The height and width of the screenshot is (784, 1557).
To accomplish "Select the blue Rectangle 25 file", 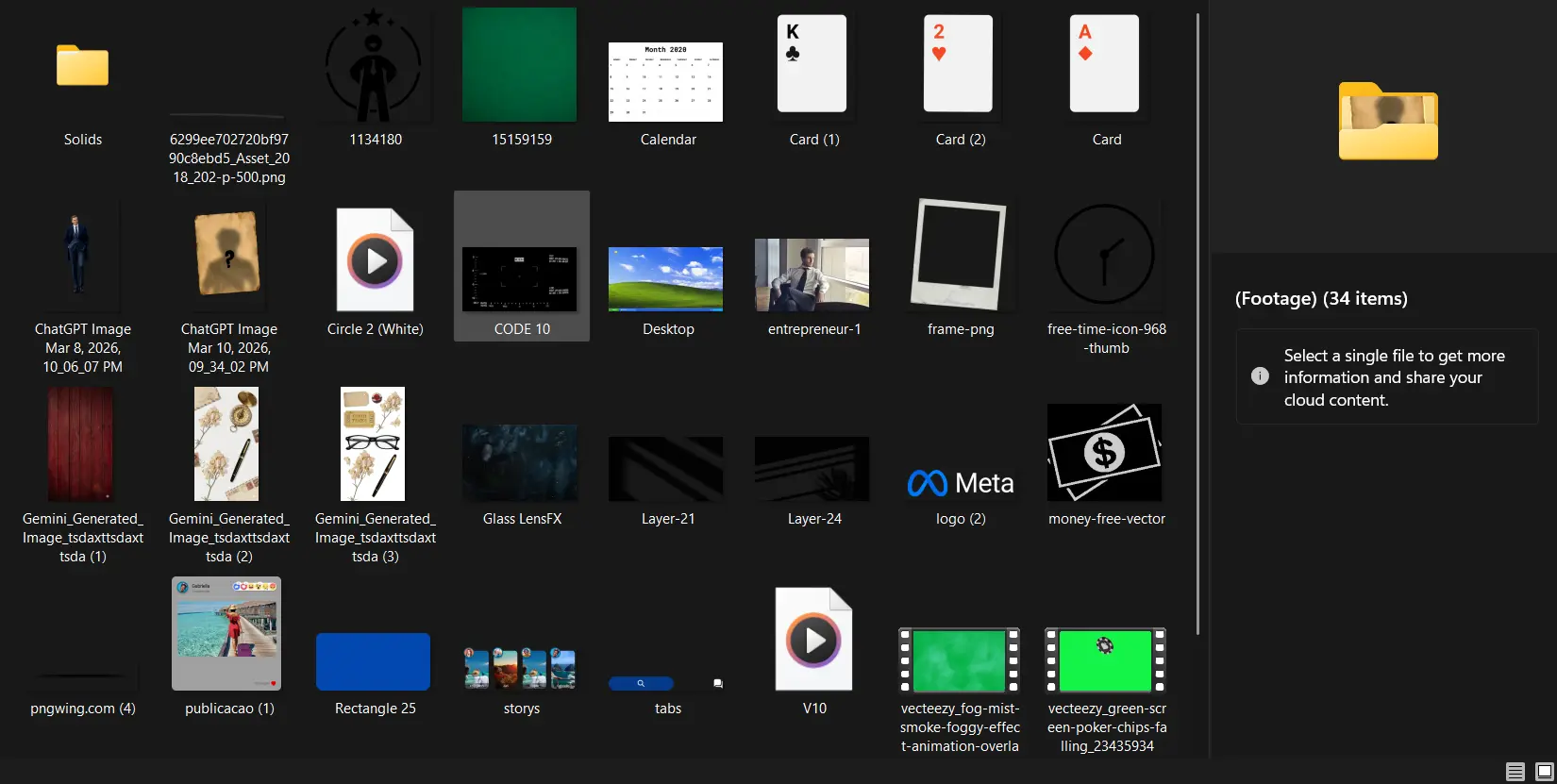I will 374,661.
